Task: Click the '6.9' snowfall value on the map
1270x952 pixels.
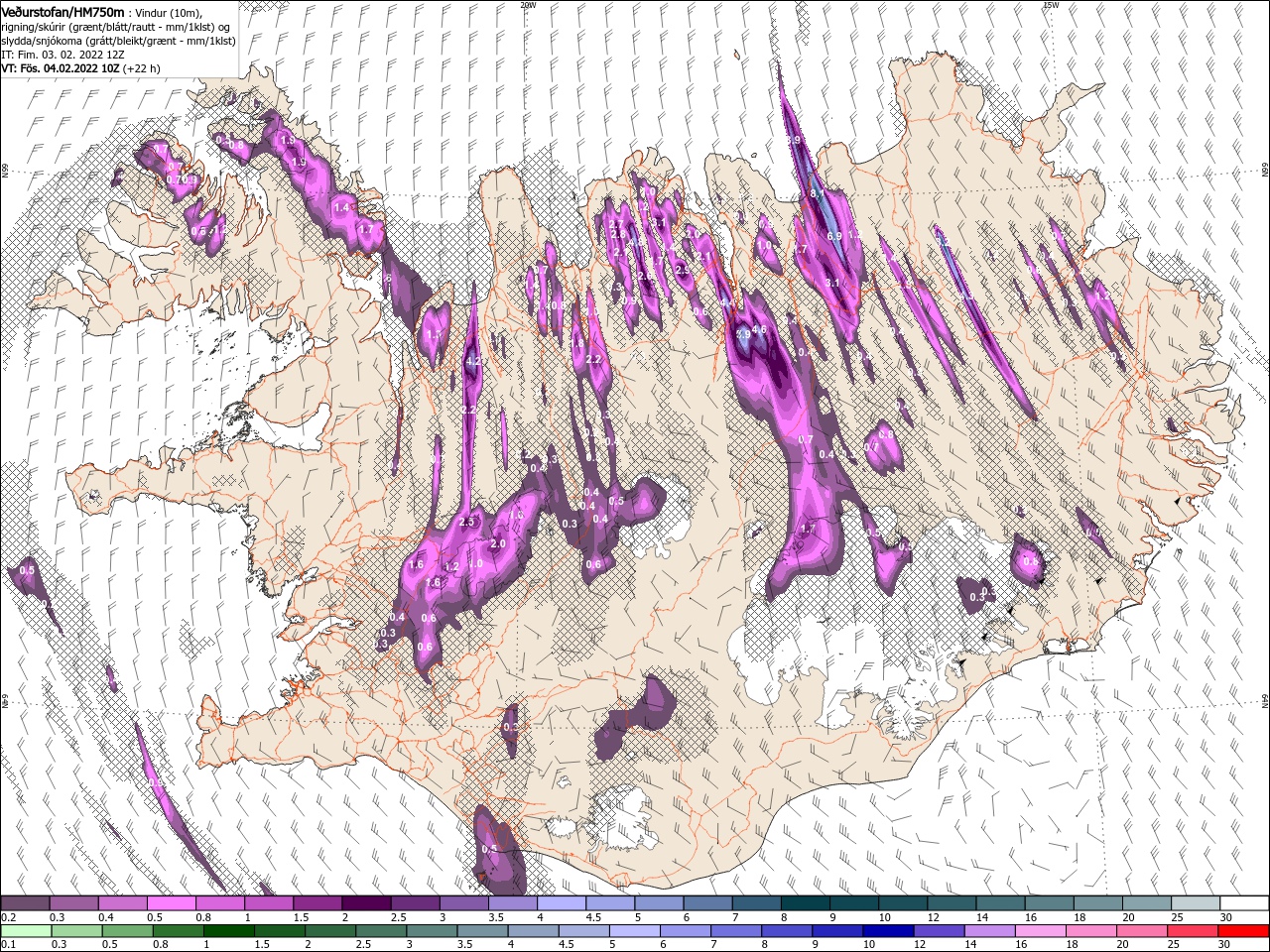Action: click(x=834, y=236)
